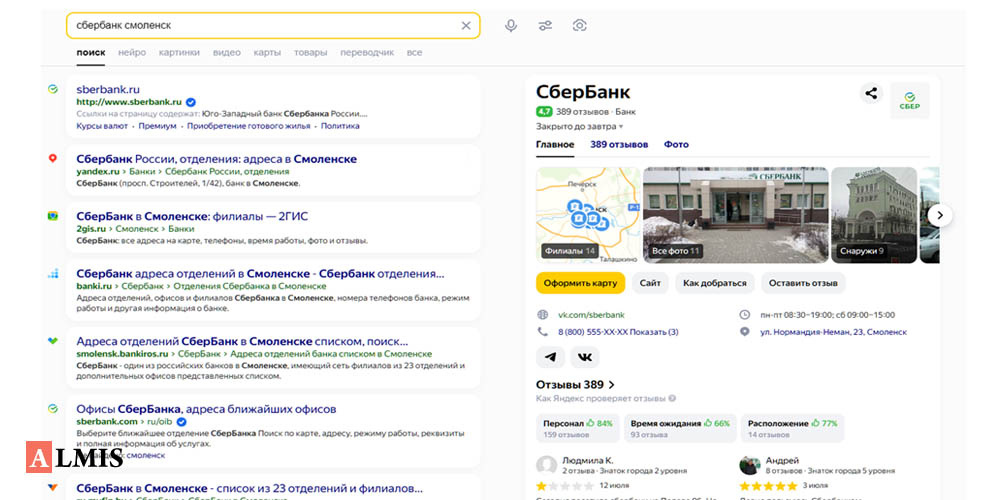This screenshot has height=500, width=1000.
Task: Open the 'карты' tab
Action: [x=267, y=52]
